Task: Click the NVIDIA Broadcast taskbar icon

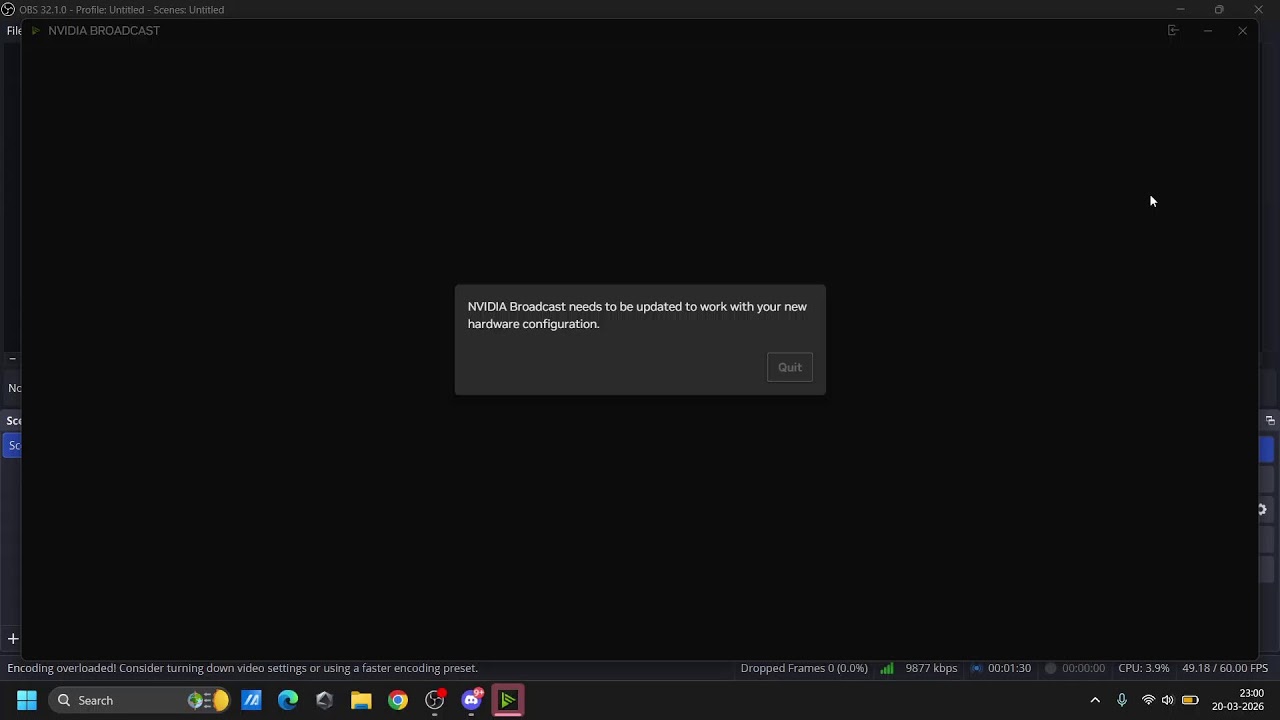Action: tap(508, 700)
